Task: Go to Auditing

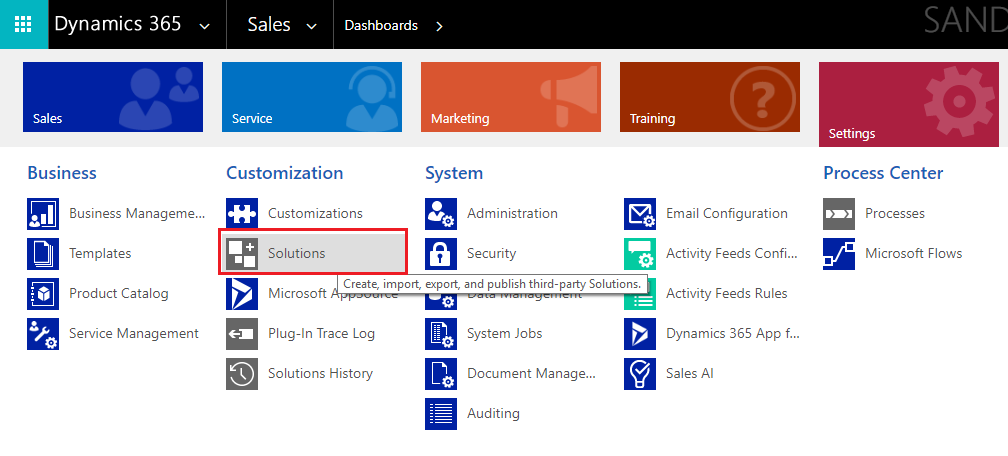Action: 493,413
